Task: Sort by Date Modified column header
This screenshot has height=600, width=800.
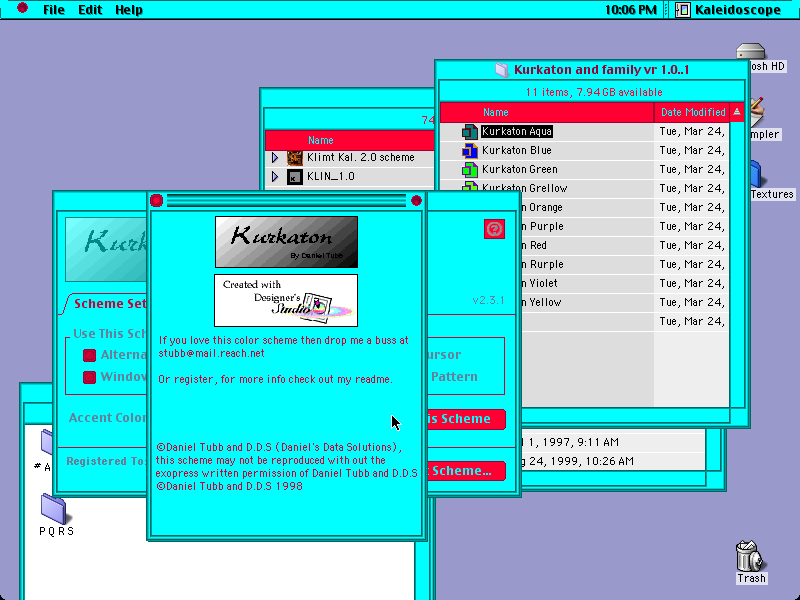Action: [x=692, y=112]
